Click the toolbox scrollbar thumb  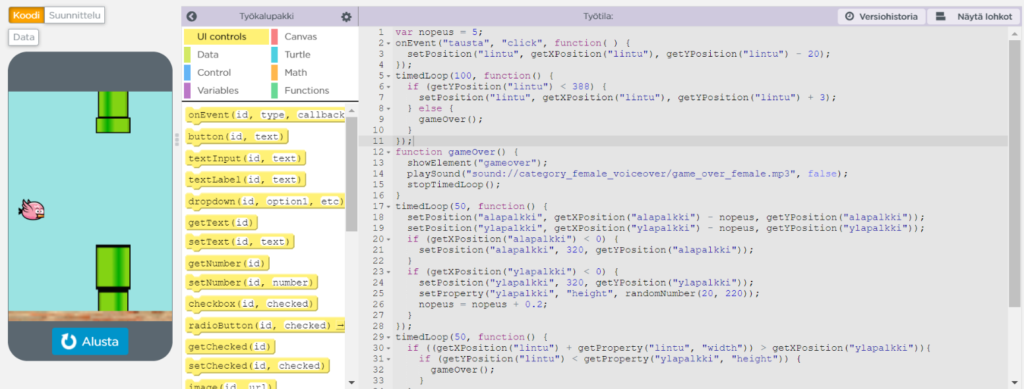[351, 174]
